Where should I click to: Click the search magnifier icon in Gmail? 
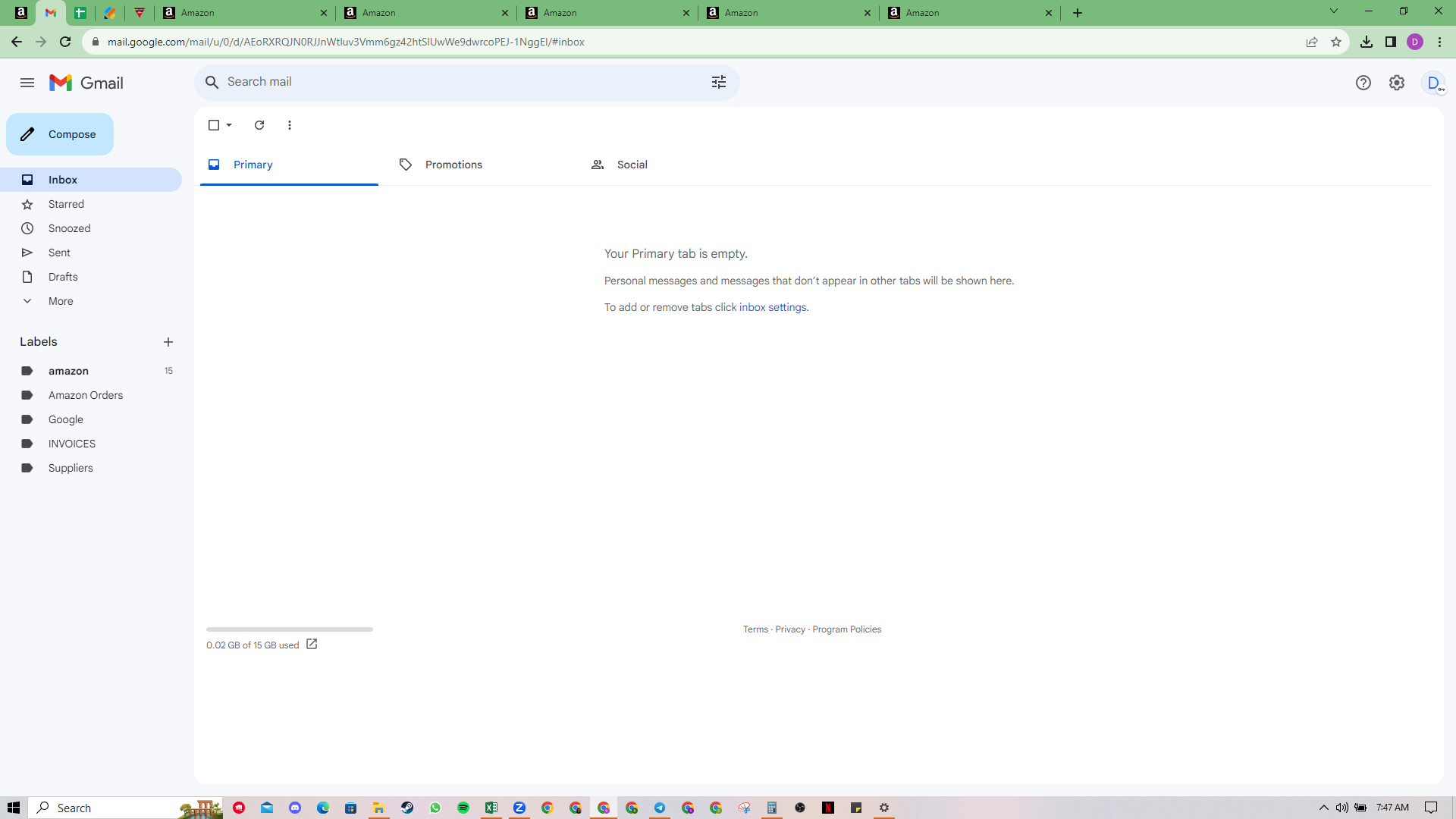tap(212, 82)
